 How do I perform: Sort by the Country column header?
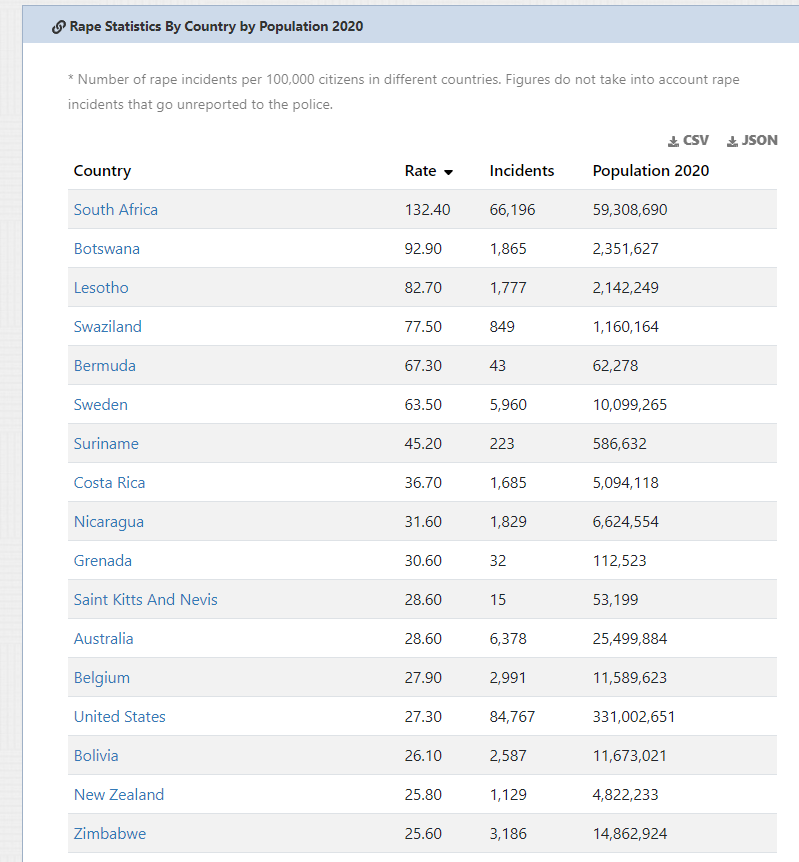(x=102, y=171)
